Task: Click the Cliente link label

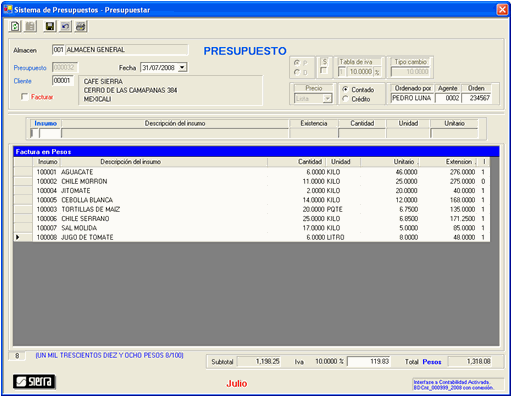Action: (22, 81)
